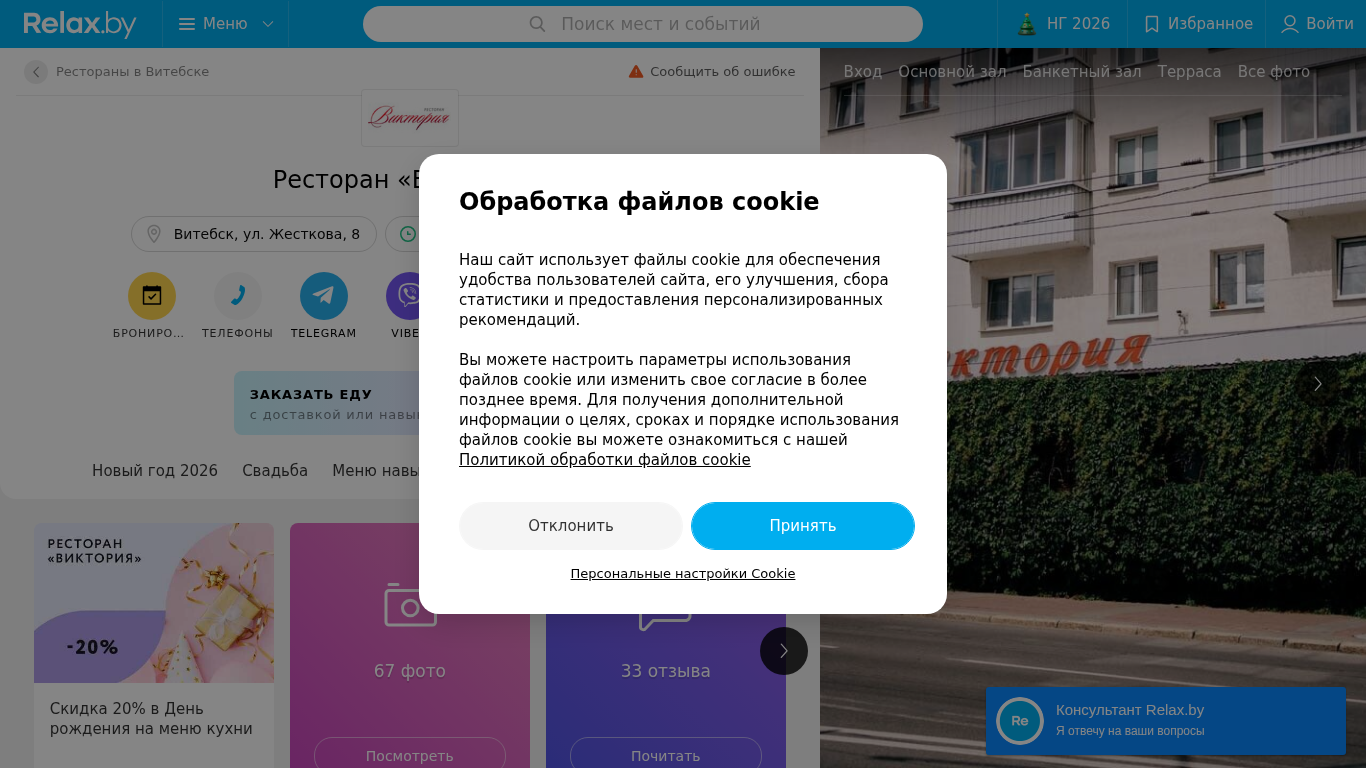Open the Telegram contact icon
The height and width of the screenshot is (768, 1366).
[324, 296]
